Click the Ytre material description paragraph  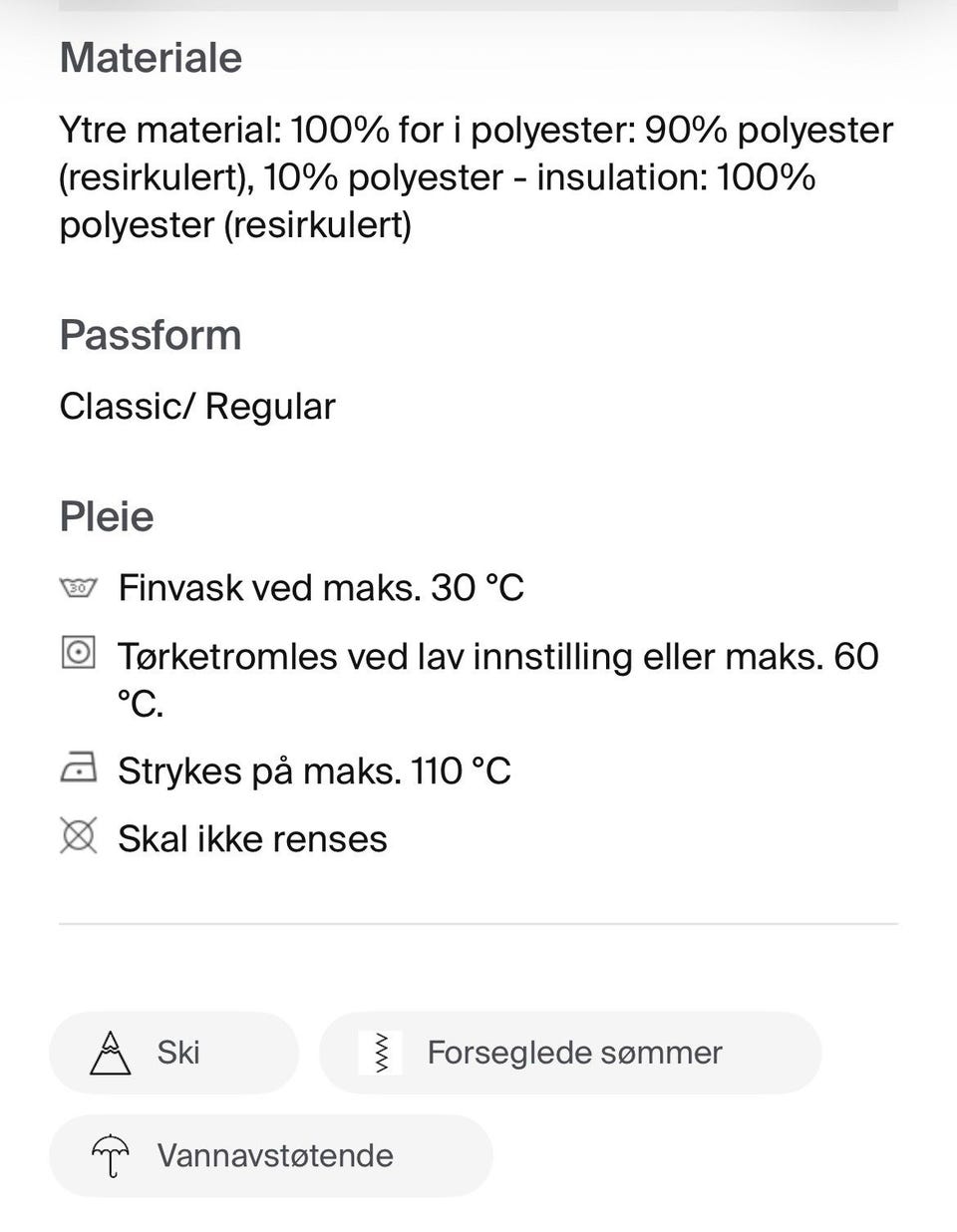pyautogui.click(x=477, y=177)
